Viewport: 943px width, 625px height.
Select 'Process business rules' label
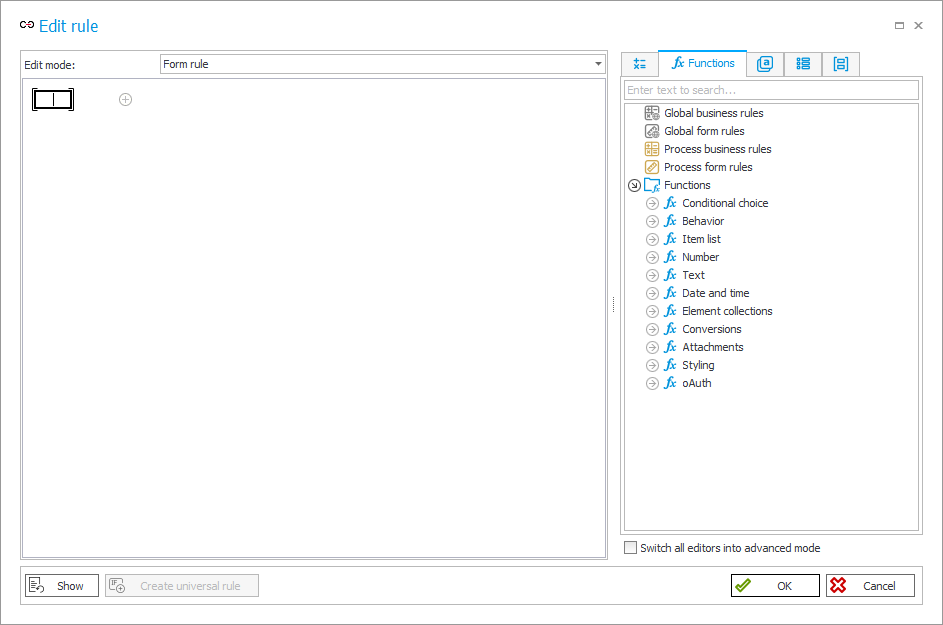click(x=717, y=149)
